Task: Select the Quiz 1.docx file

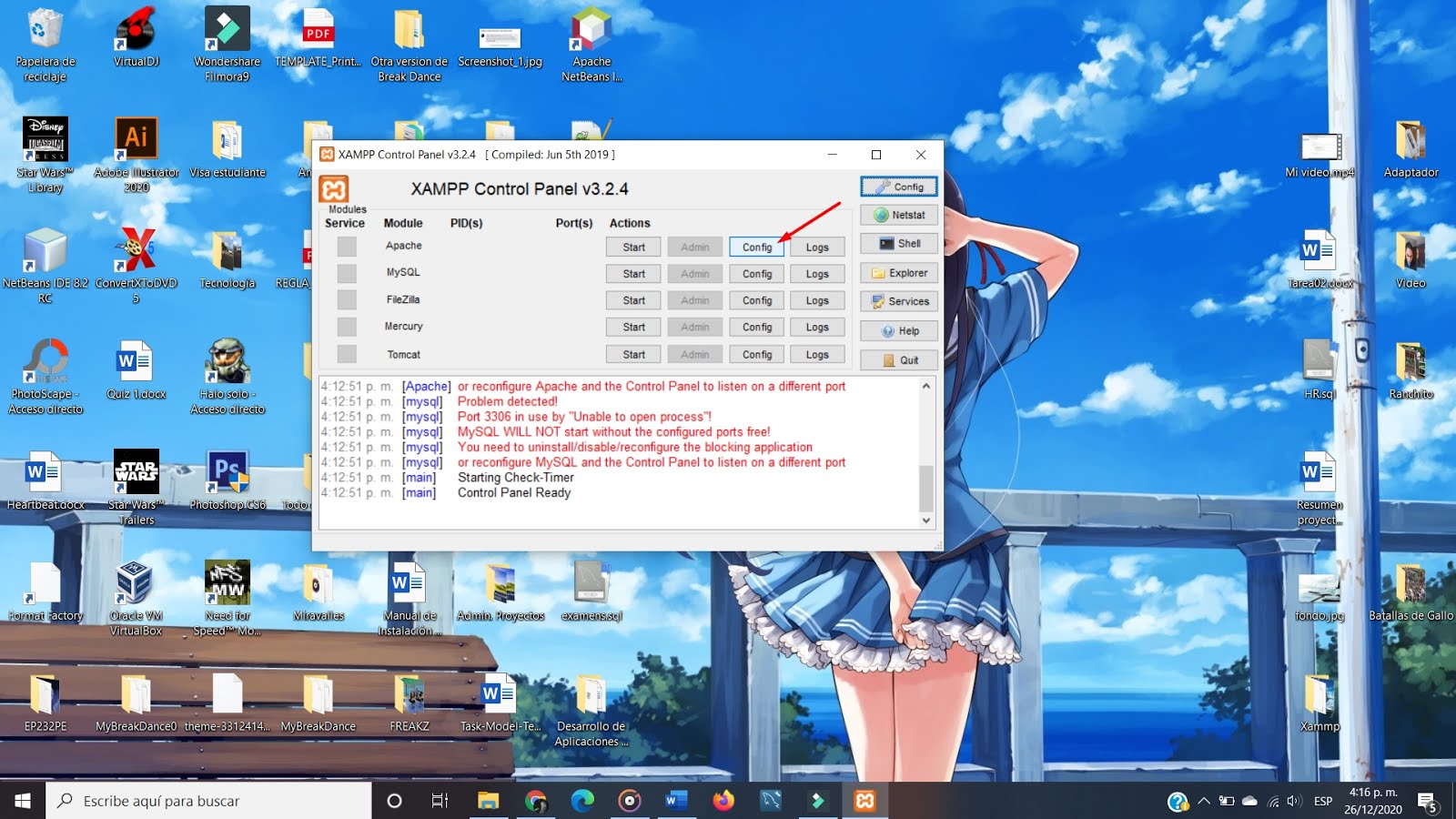Action: point(136,369)
